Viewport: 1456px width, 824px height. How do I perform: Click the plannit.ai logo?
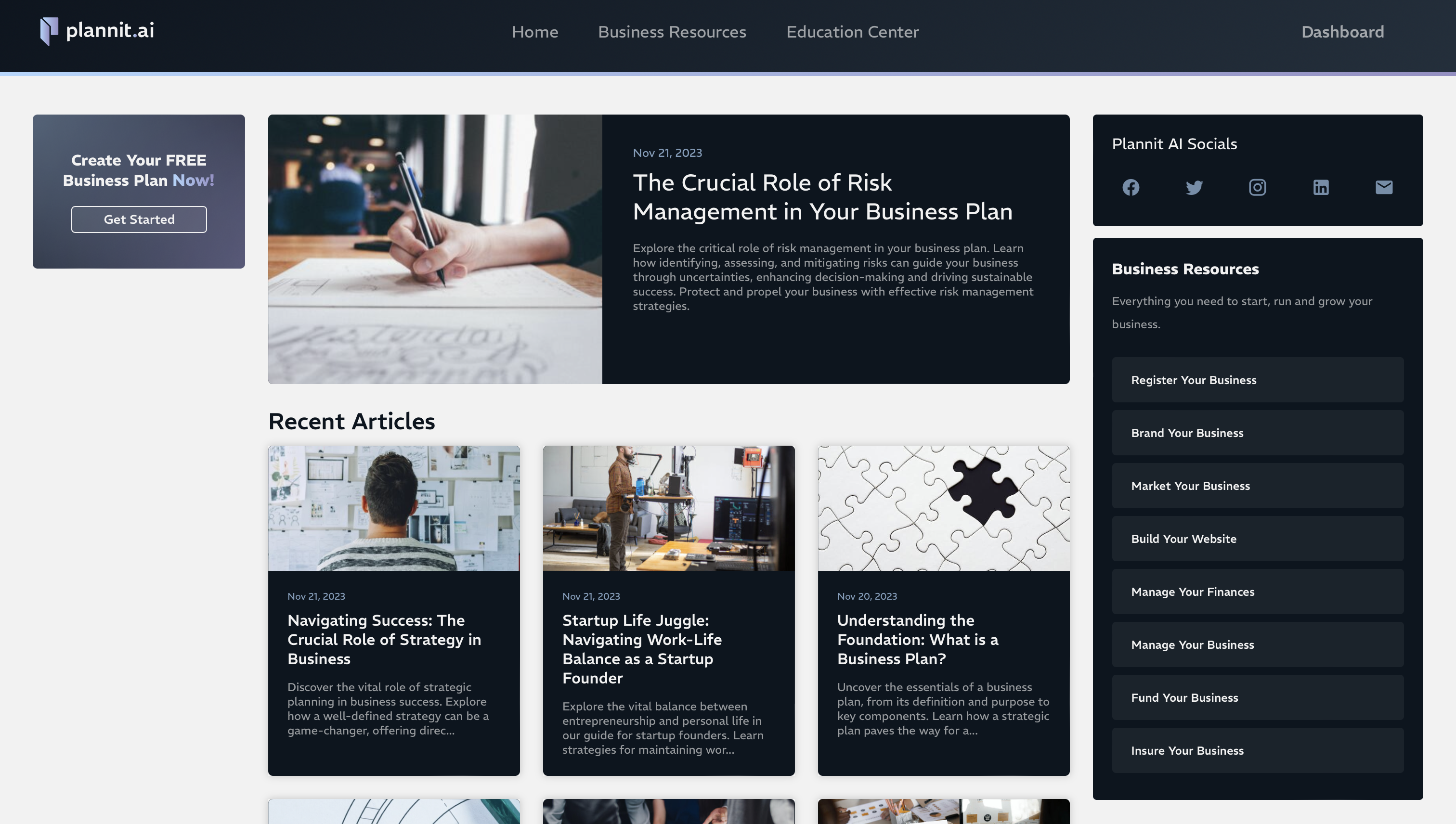97,30
